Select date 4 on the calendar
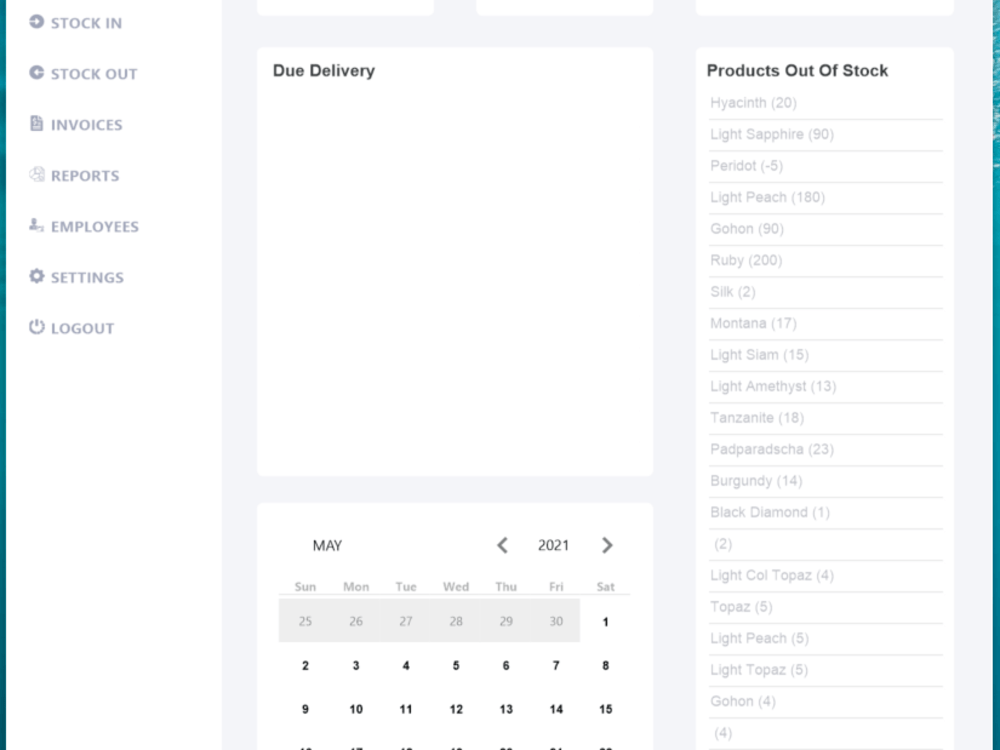 (x=406, y=666)
